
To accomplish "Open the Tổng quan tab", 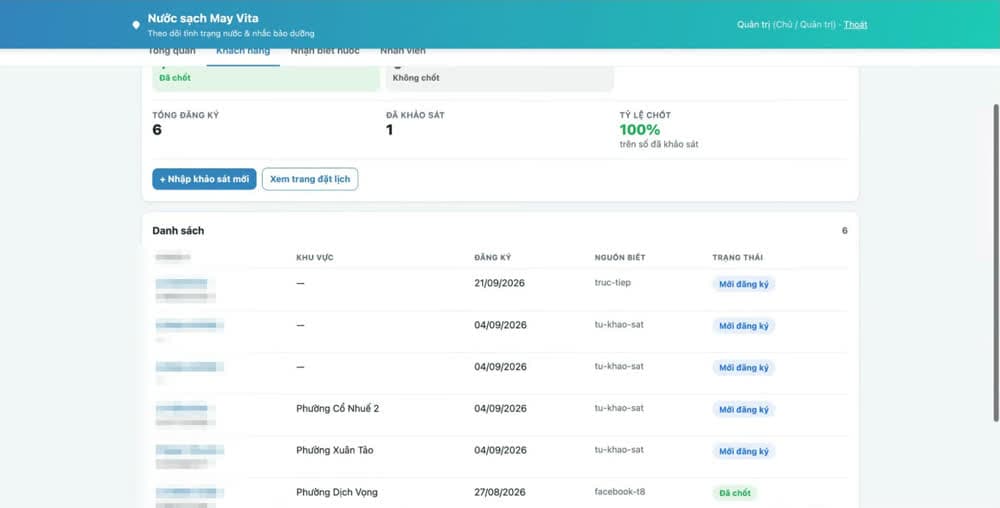I will 172,52.
